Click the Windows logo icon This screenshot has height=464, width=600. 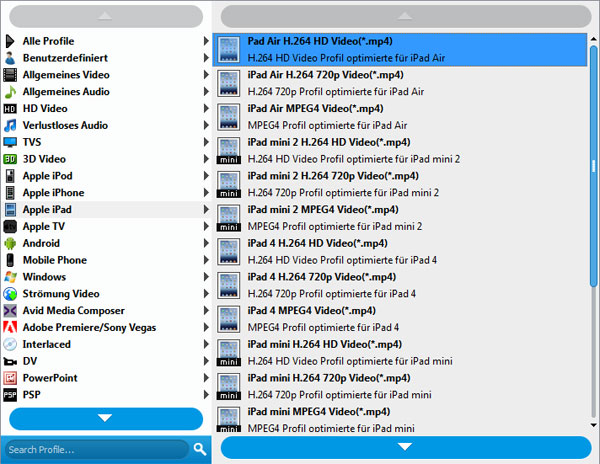point(10,277)
